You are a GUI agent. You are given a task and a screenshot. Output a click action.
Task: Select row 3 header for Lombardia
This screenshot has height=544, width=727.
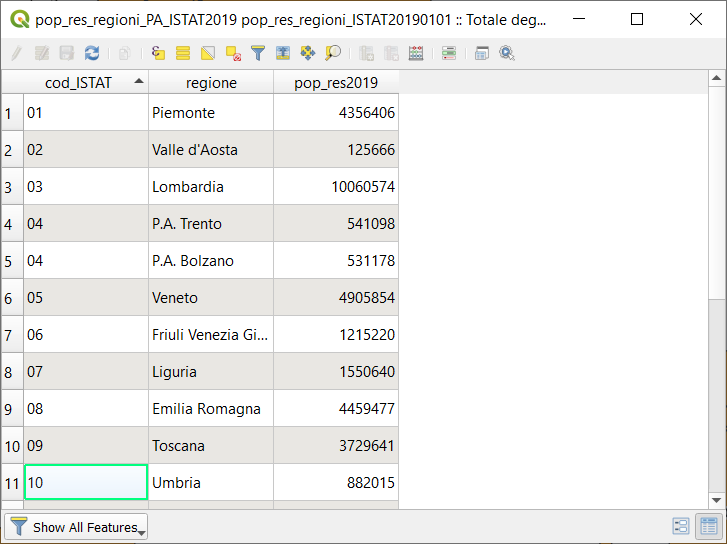coord(10,187)
